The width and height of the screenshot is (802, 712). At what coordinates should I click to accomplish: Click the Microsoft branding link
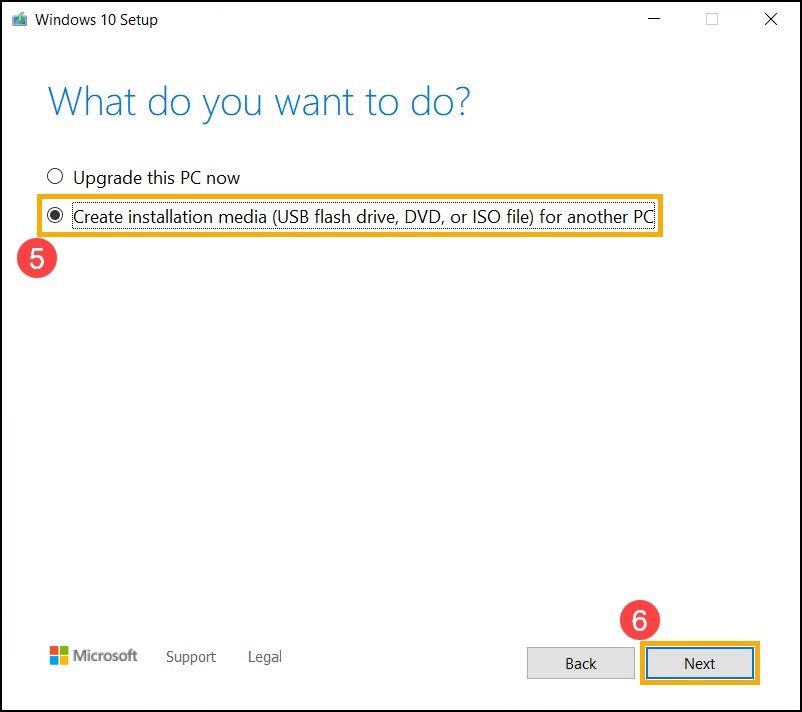pos(93,655)
